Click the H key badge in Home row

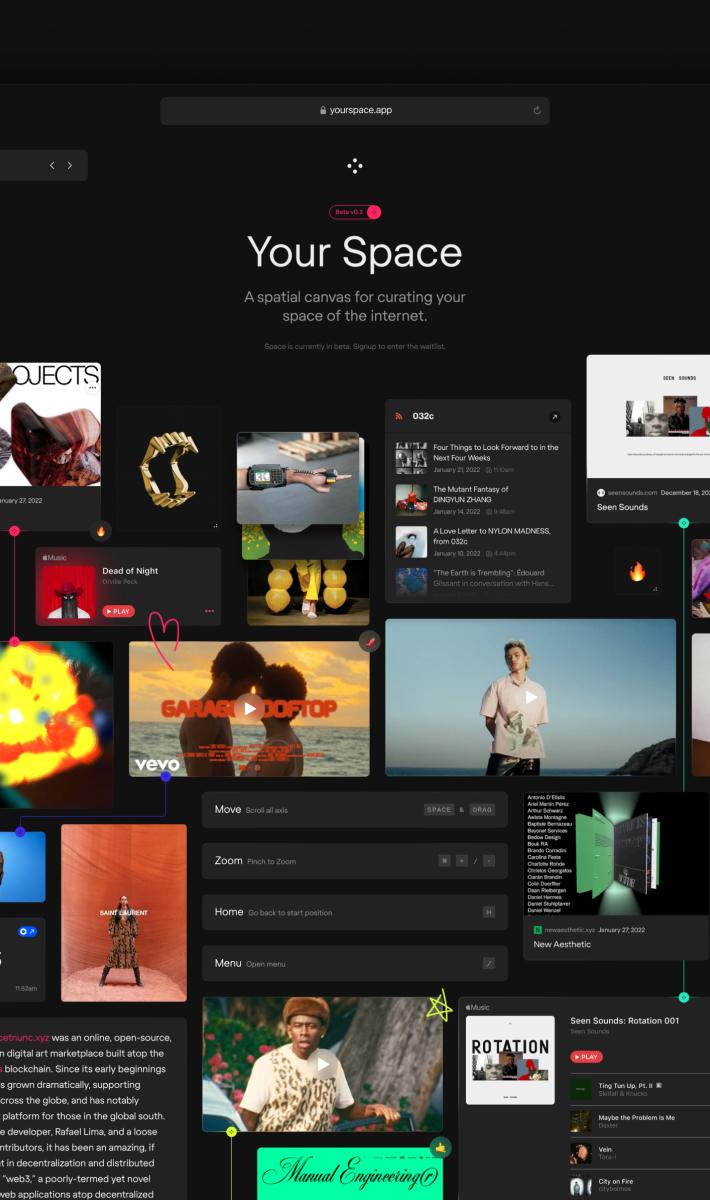pyautogui.click(x=489, y=912)
